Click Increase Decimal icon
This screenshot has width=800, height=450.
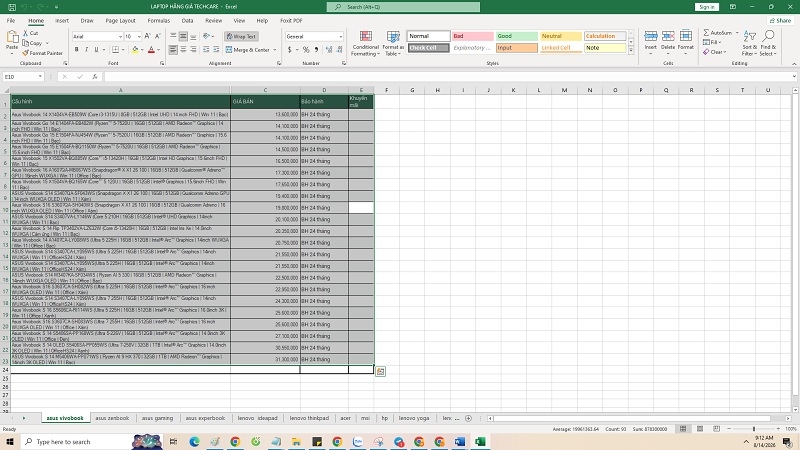329,49
